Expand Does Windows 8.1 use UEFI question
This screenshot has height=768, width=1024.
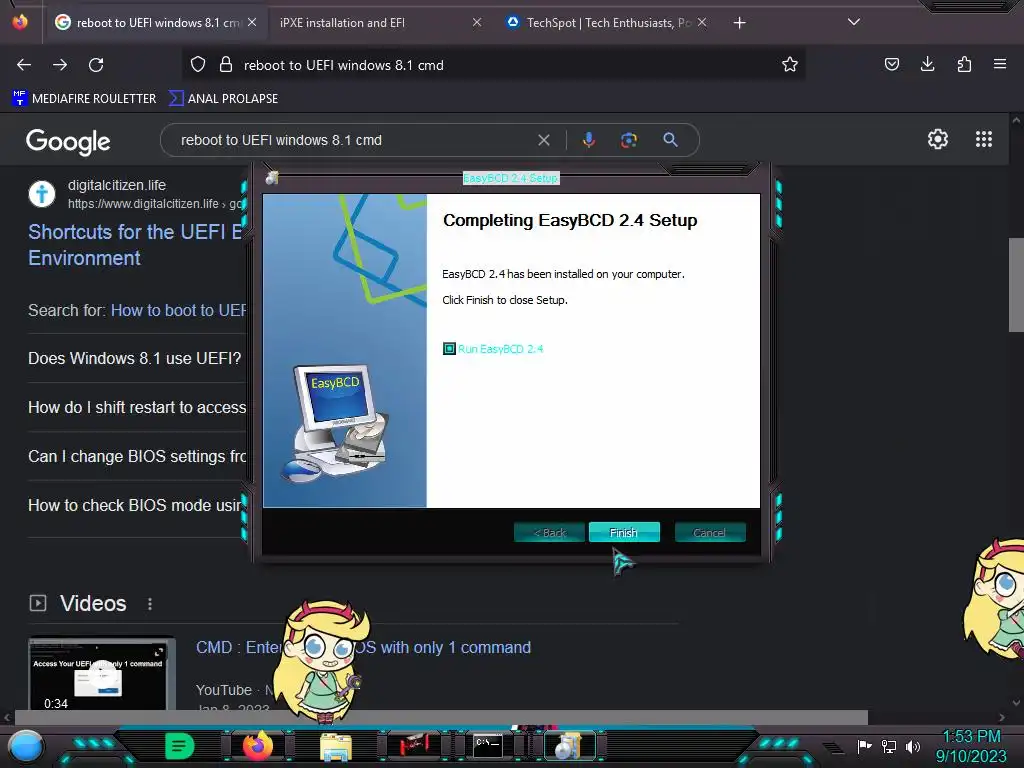click(135, 359)
